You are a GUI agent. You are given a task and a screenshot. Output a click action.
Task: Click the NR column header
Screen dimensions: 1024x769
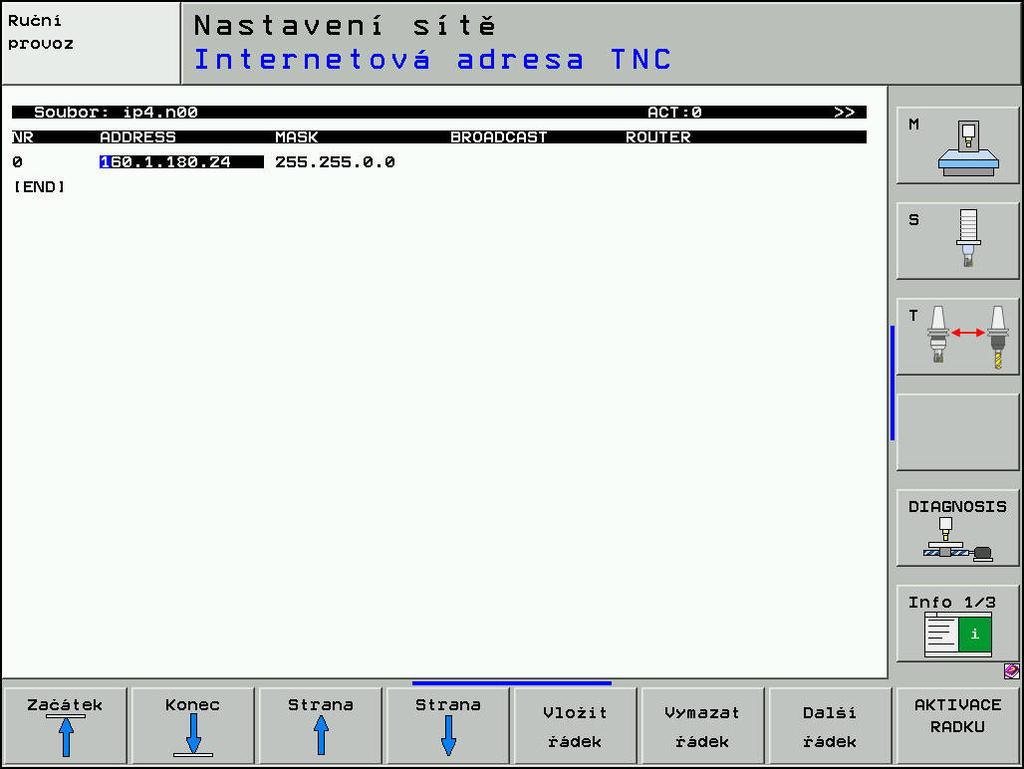(23, 137)
